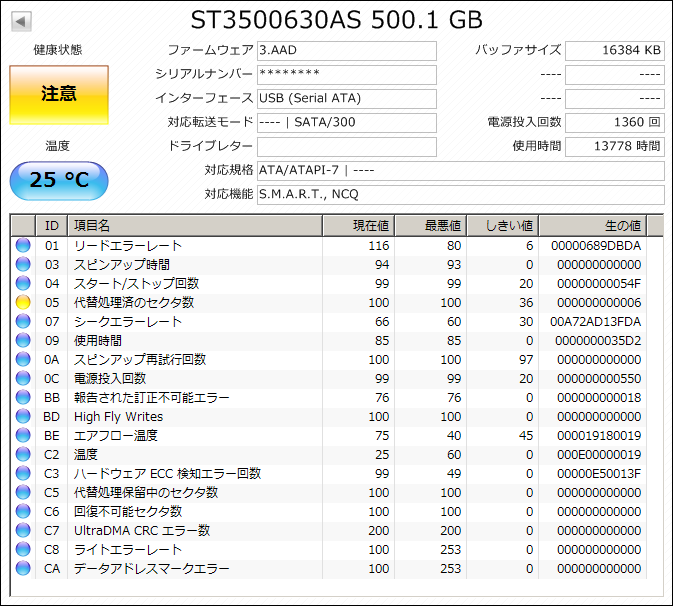Image resolution: width=673 pixels, height=606 pixels.
Task: Select the ハードウェア ECC 検知エラー回数 row name
Action: (167, 473)
